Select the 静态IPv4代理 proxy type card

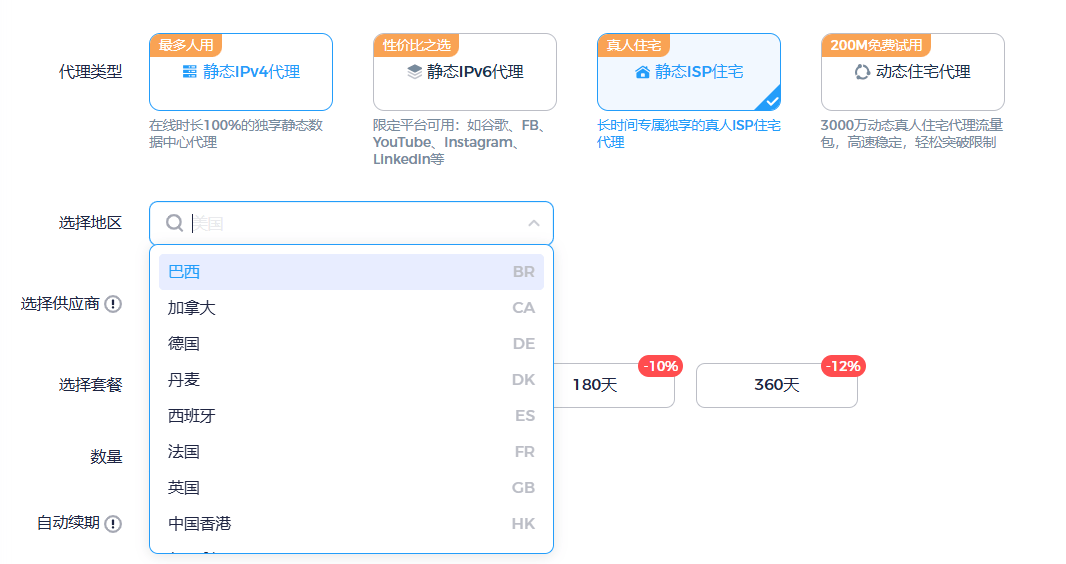[x=241, y=72]
